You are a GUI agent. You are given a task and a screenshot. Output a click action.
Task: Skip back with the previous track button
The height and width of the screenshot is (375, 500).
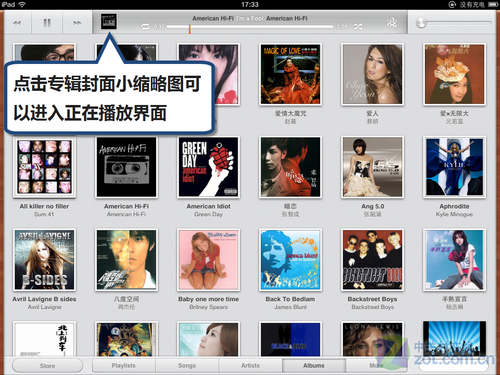[x=17, y=23]
